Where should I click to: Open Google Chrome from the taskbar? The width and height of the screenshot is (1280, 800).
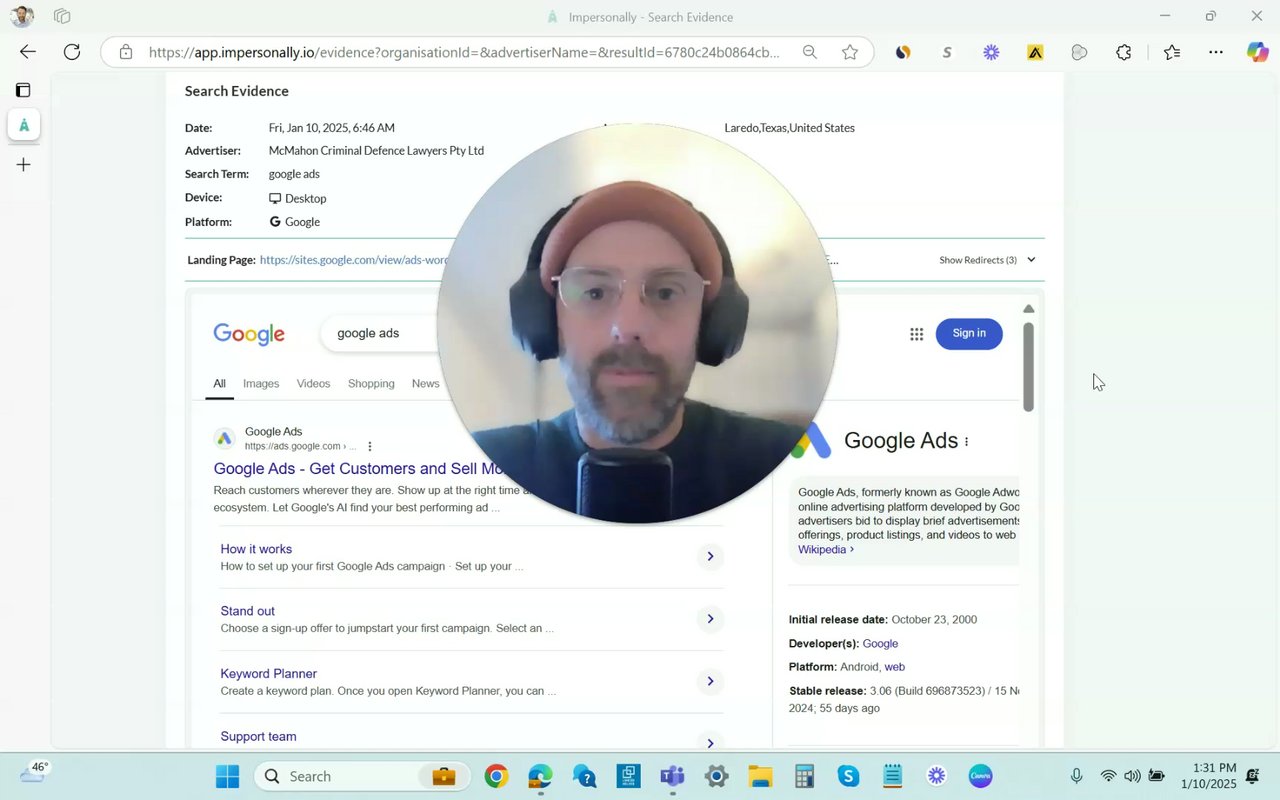tap(496, 776)
